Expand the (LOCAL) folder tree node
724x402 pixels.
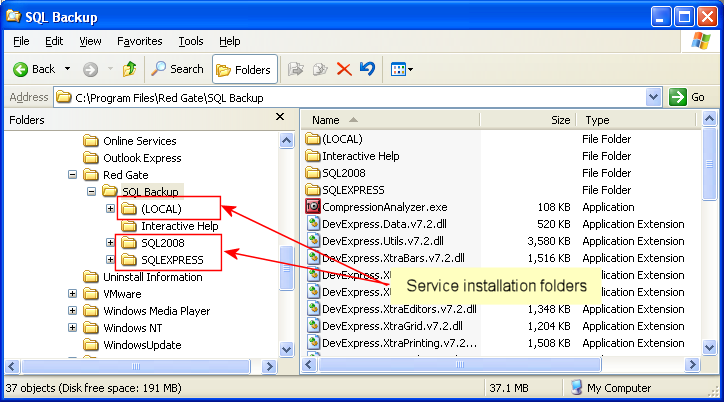[x=110, y=208]
